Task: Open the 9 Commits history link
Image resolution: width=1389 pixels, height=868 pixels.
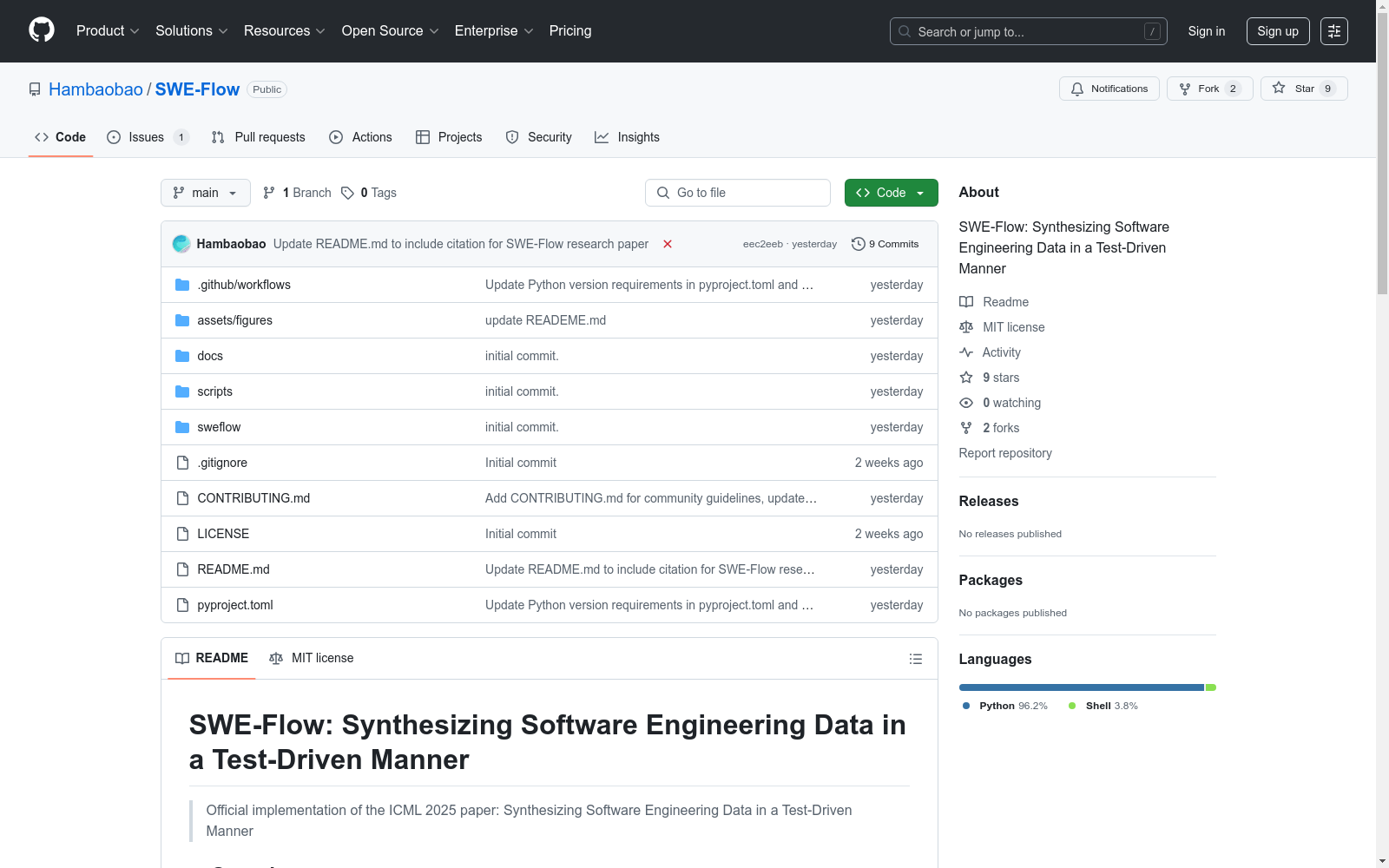Action: [x=885, y=244]
